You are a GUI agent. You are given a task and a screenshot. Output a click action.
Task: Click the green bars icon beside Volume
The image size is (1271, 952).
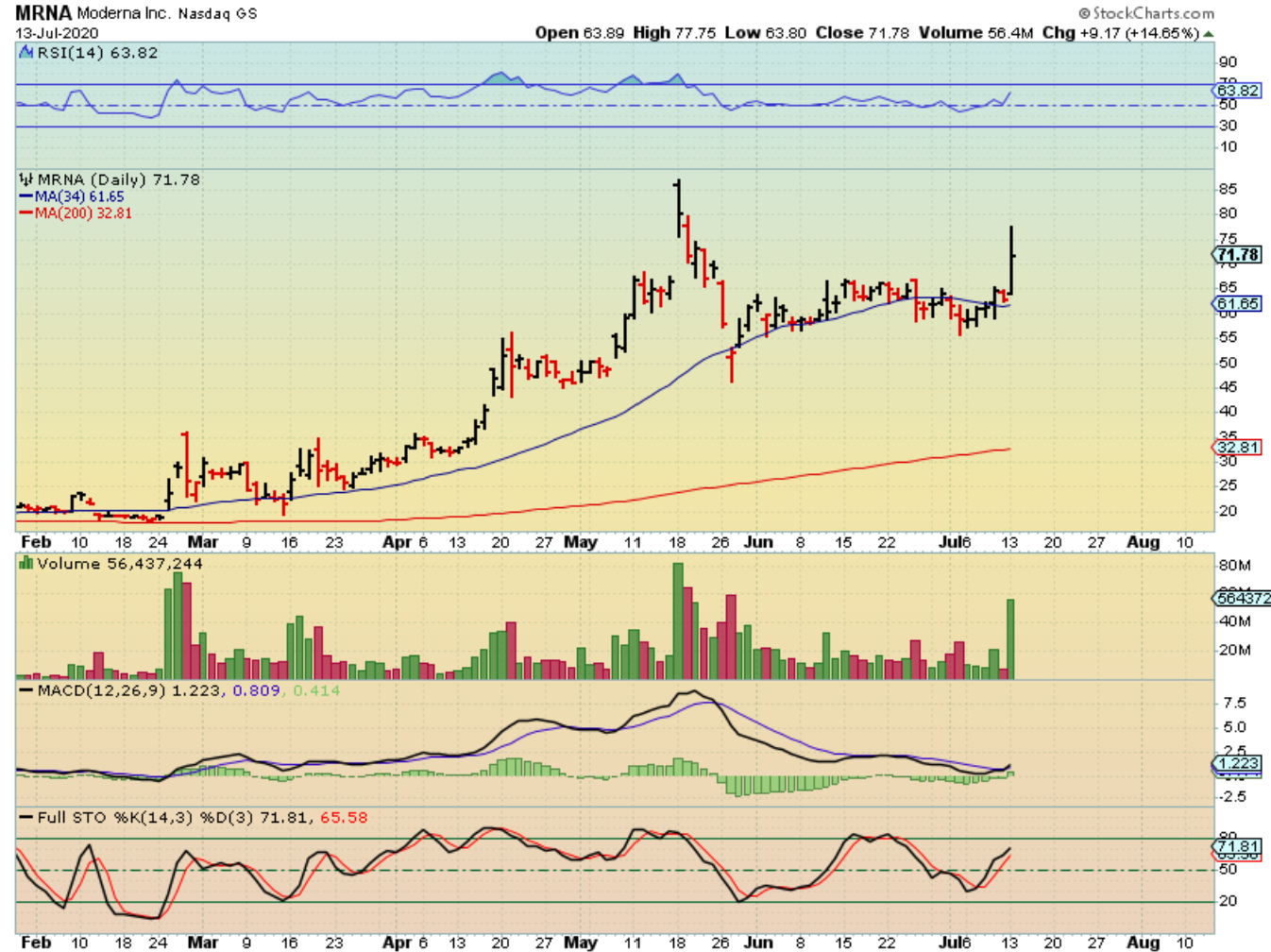coord(26,564)
